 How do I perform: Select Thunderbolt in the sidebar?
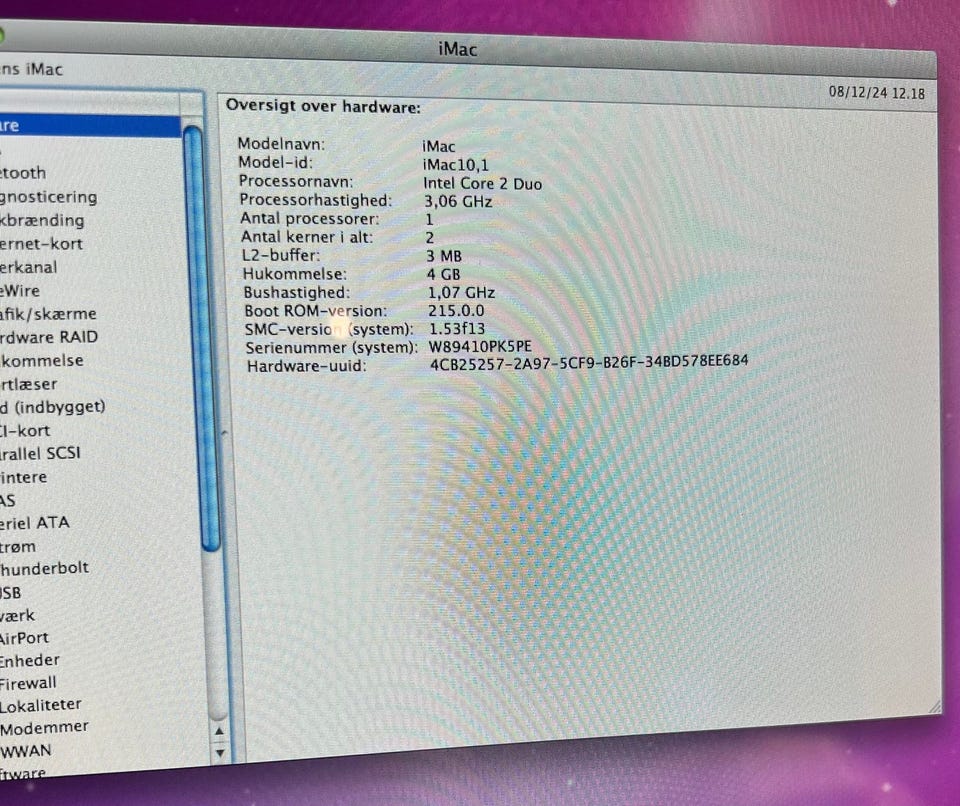44,568
